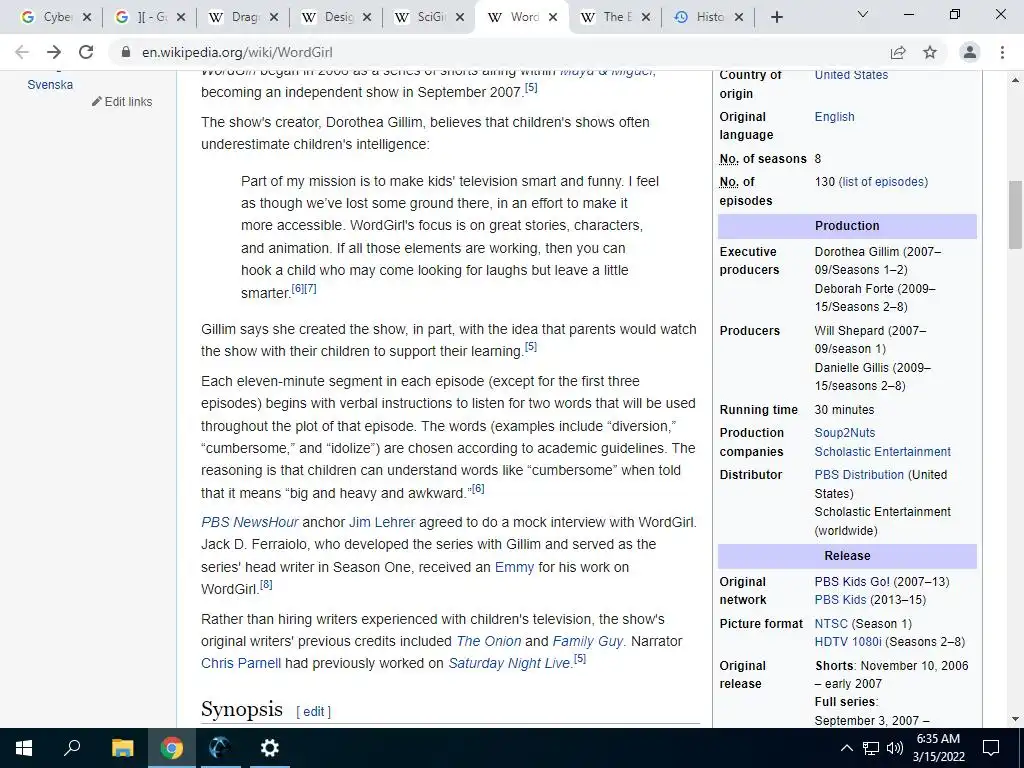The width and height of the screenshot is (1024, 768).
Task: Open the United States country link
Action: (x=851, y=75)
